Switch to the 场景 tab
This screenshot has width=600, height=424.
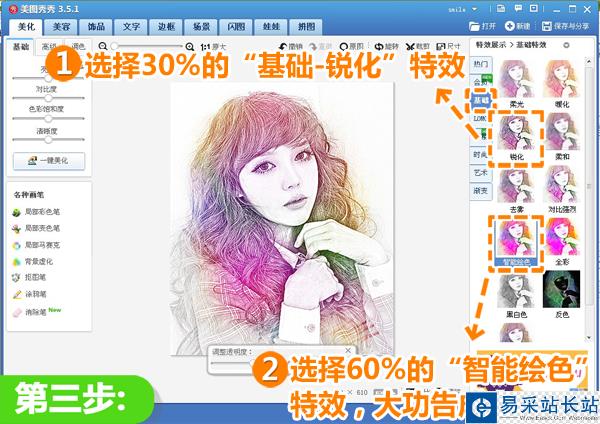click(201, 27)
